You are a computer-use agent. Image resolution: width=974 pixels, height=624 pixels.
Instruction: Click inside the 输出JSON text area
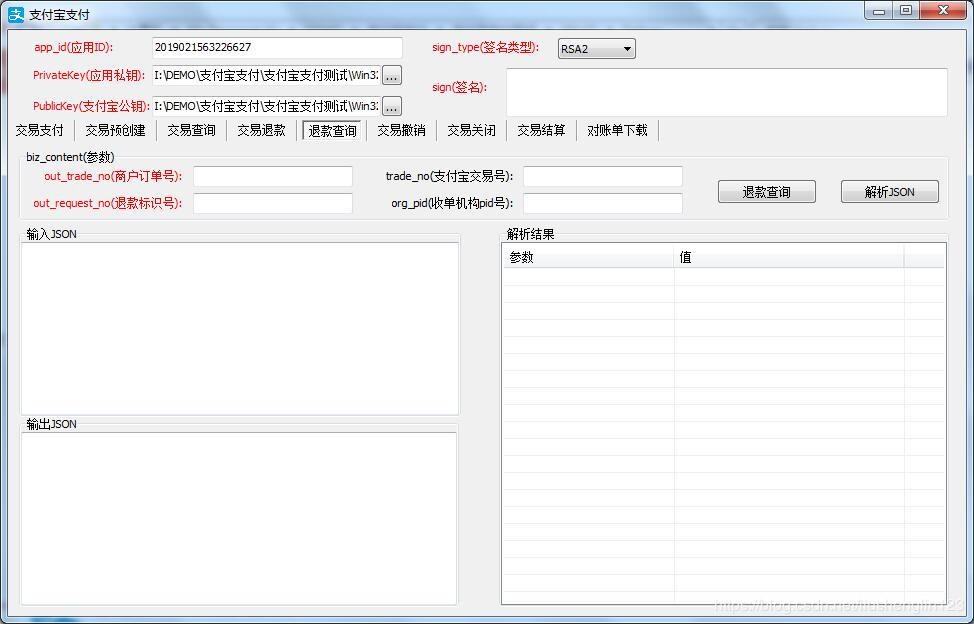pos(239,518)
